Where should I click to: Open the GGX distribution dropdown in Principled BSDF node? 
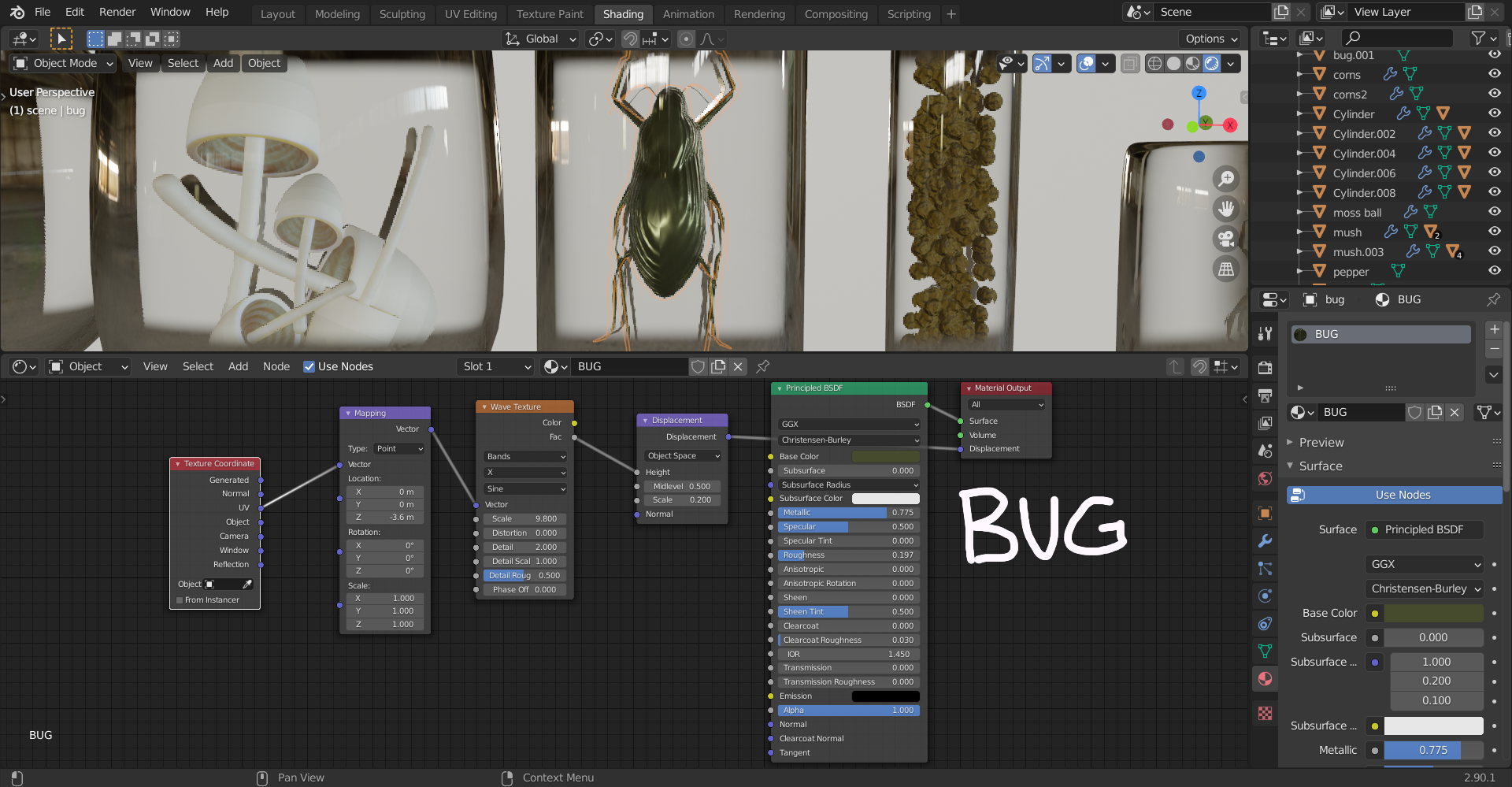[849, 424]
